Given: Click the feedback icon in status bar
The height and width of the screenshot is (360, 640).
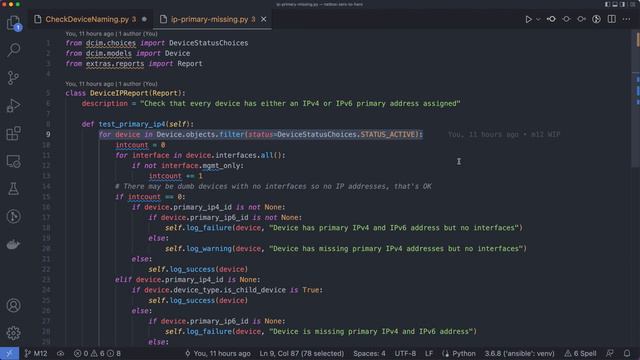Looking at the screenshot, I should (x=610, y=353).
